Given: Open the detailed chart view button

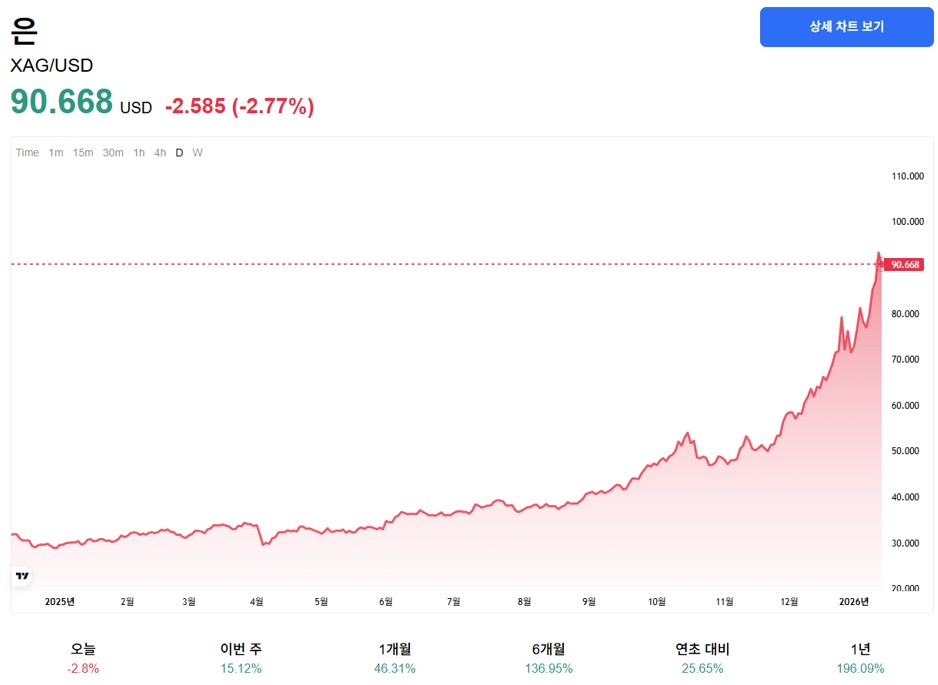Looking at the screenshot, I should pos(846,27).
